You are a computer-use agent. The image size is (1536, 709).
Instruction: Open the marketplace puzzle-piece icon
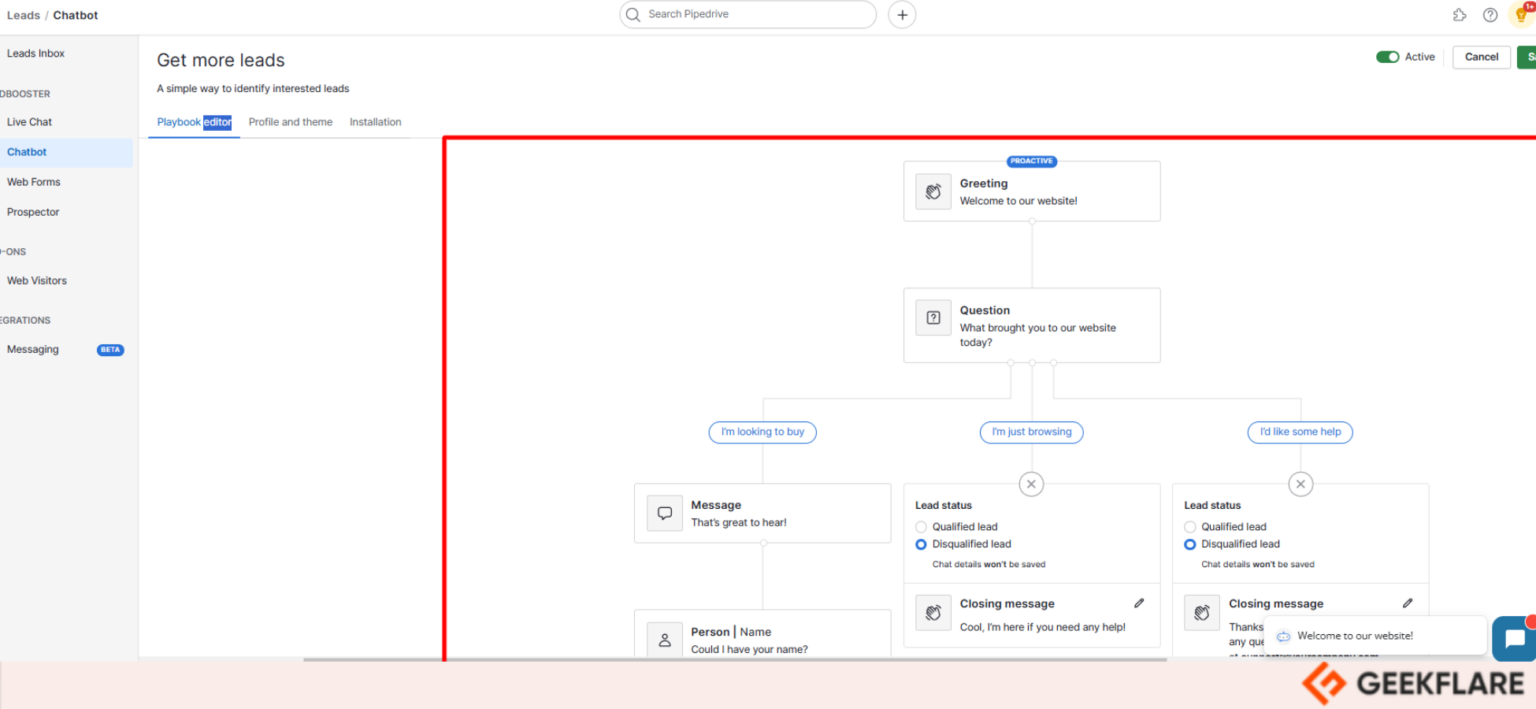click(x=1460, y=15)
